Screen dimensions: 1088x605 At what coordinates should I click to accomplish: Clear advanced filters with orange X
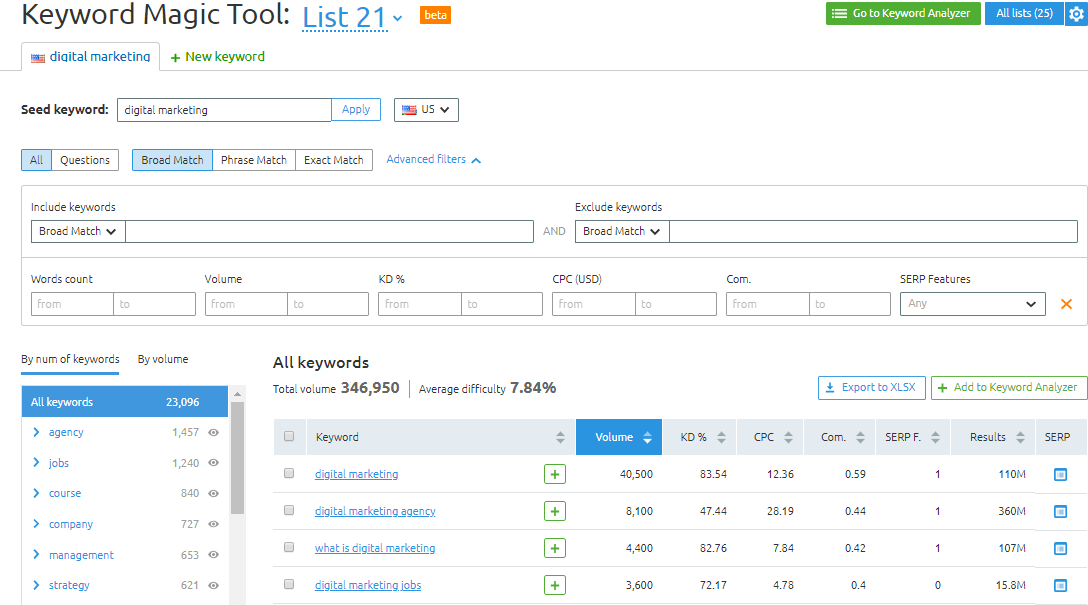(x=1066, y=304)
